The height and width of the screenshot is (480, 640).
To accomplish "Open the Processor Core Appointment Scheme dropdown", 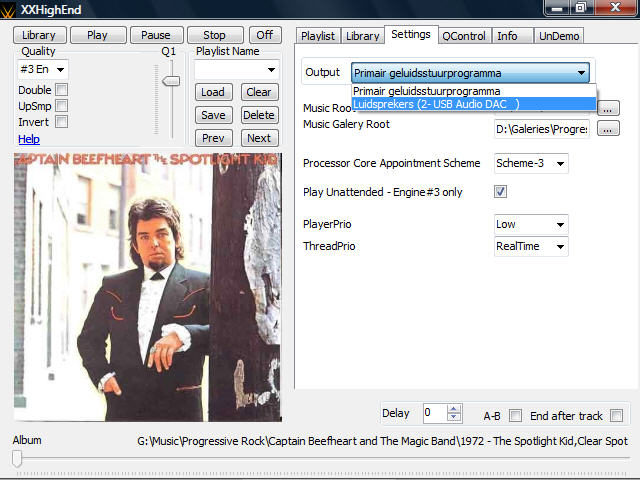I will 531,163.
